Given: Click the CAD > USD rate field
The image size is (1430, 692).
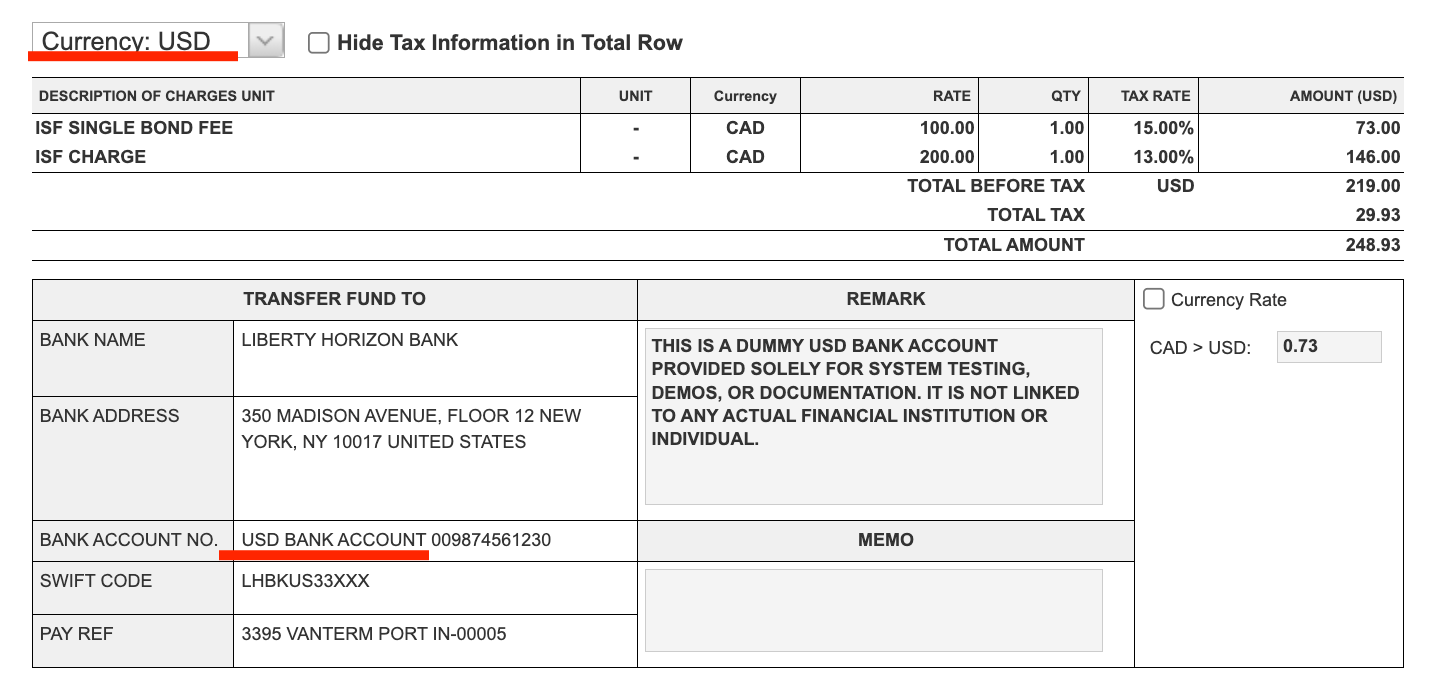Looking at the screenshot, I should 1328,347.
